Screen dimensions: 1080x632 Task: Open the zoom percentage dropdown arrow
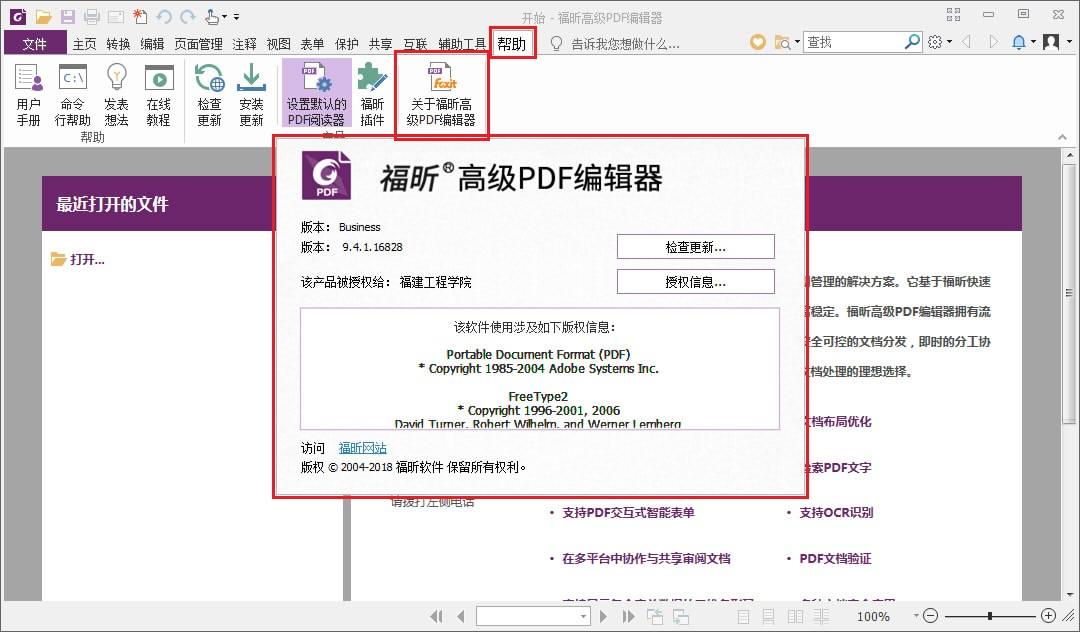coord(916,615)
